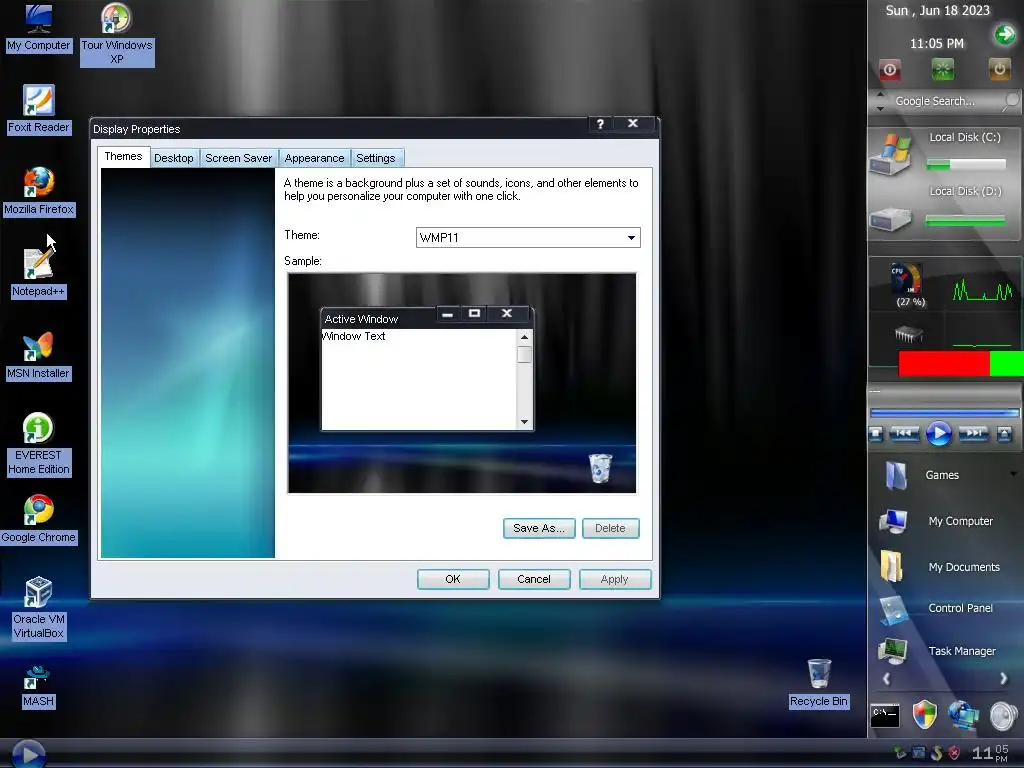Image resolution: width=1024 pixels, height=768 pixels.
Task: Play media in sidebar player
Action: point(938,433)
